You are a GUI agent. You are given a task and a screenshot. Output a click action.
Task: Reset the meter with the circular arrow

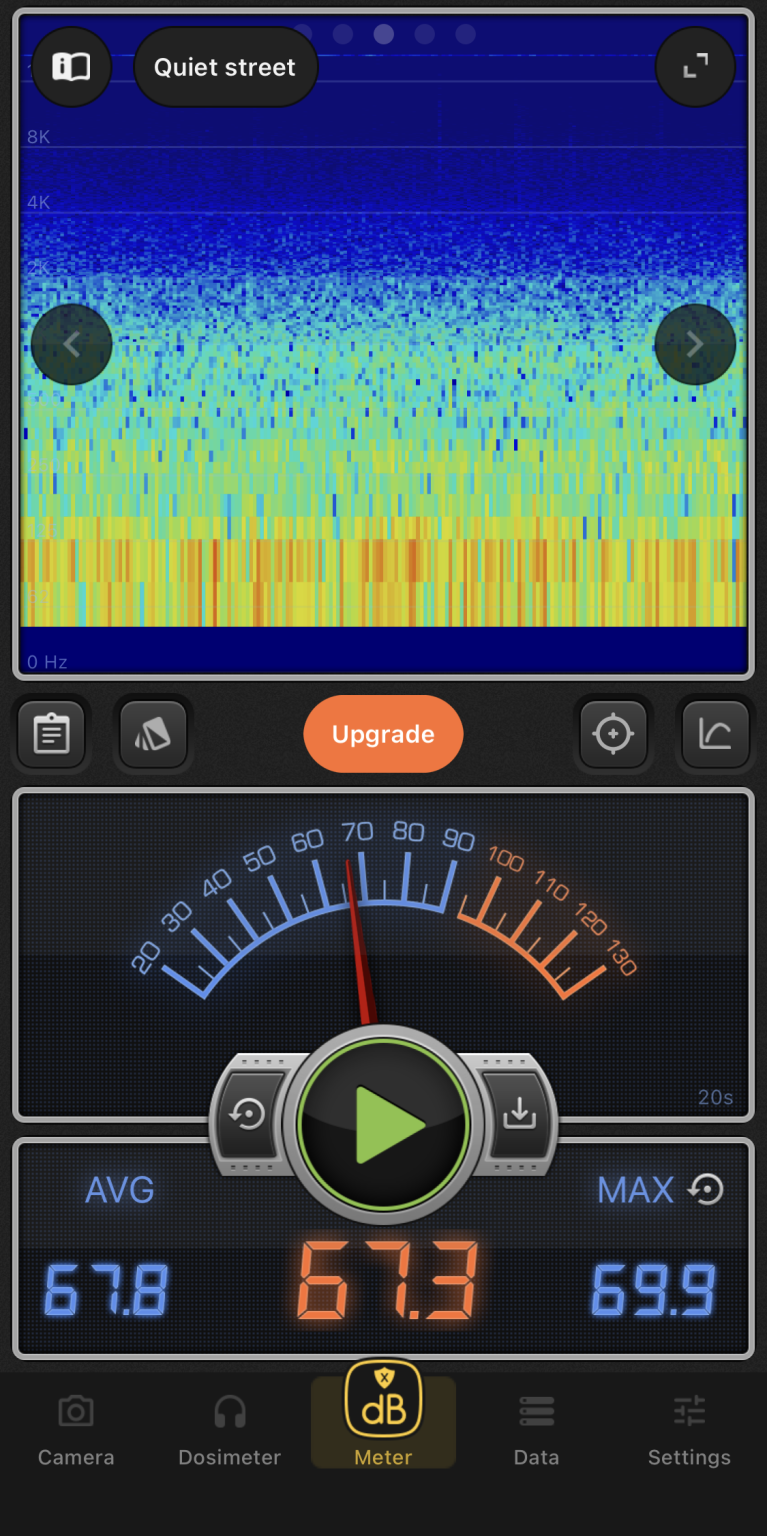248,1115
